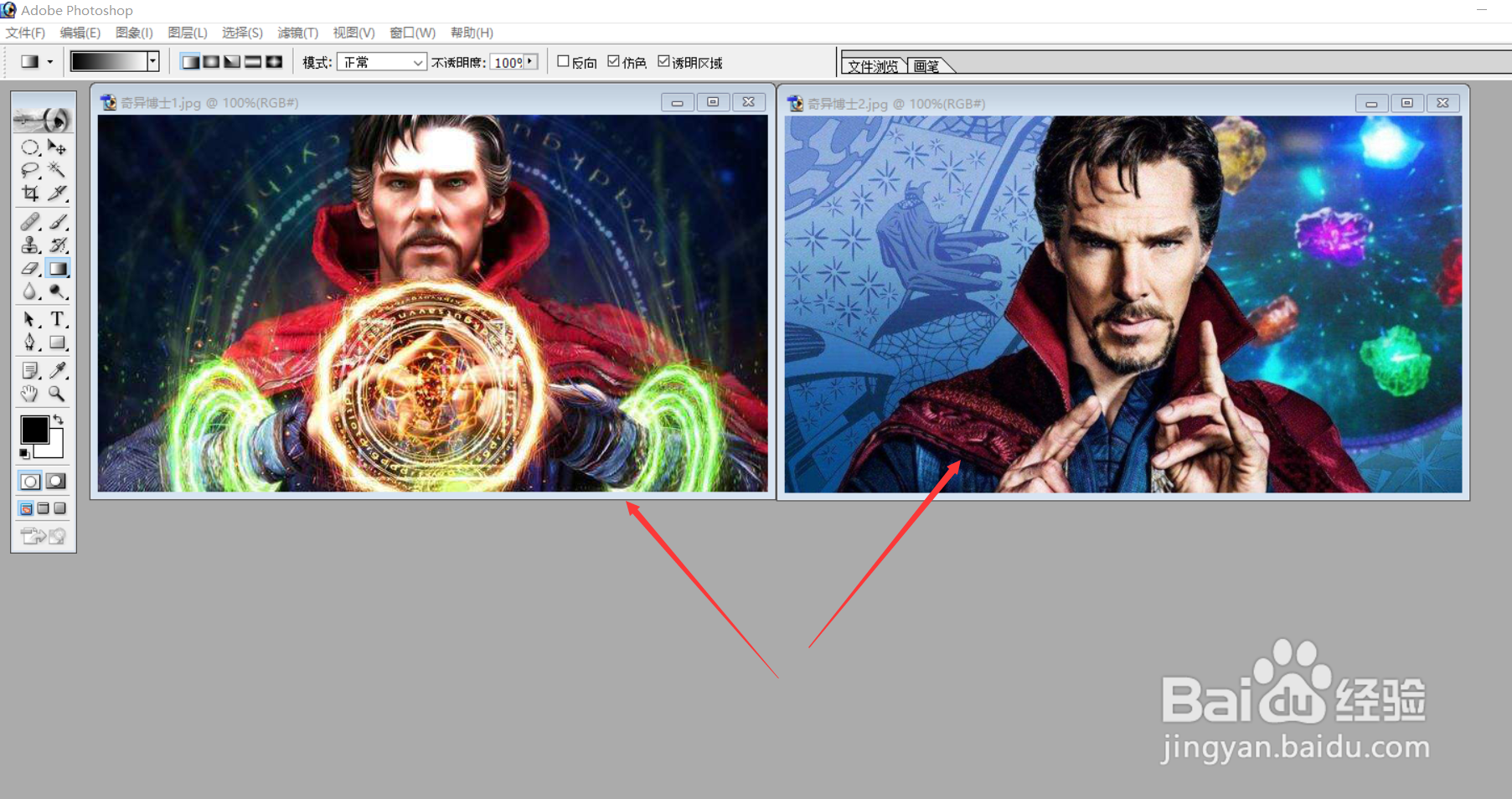Select the Path Selection arrow tool
Image resolution: width=1512 pixels, height=799 pixels.
coord(30,319)
